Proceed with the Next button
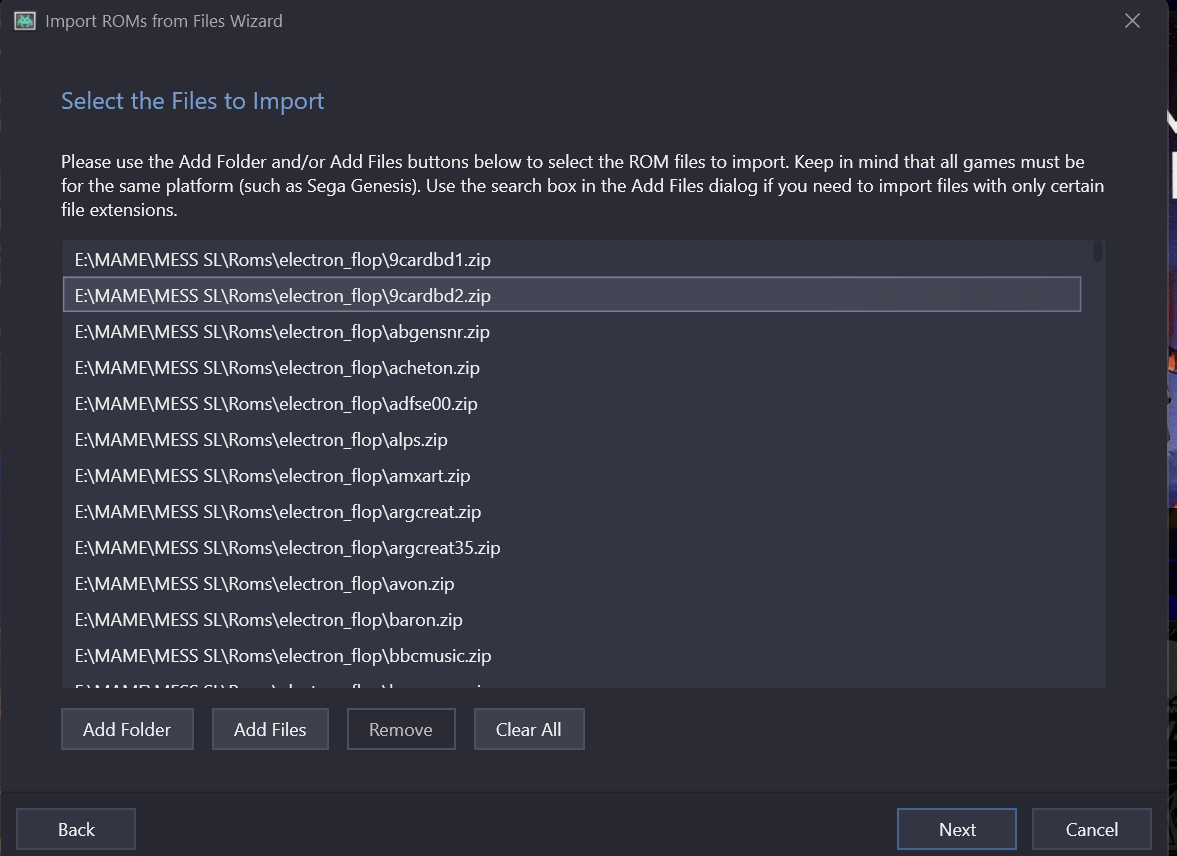The width and height of the screenshot is (1177, 856). point(956,829)
